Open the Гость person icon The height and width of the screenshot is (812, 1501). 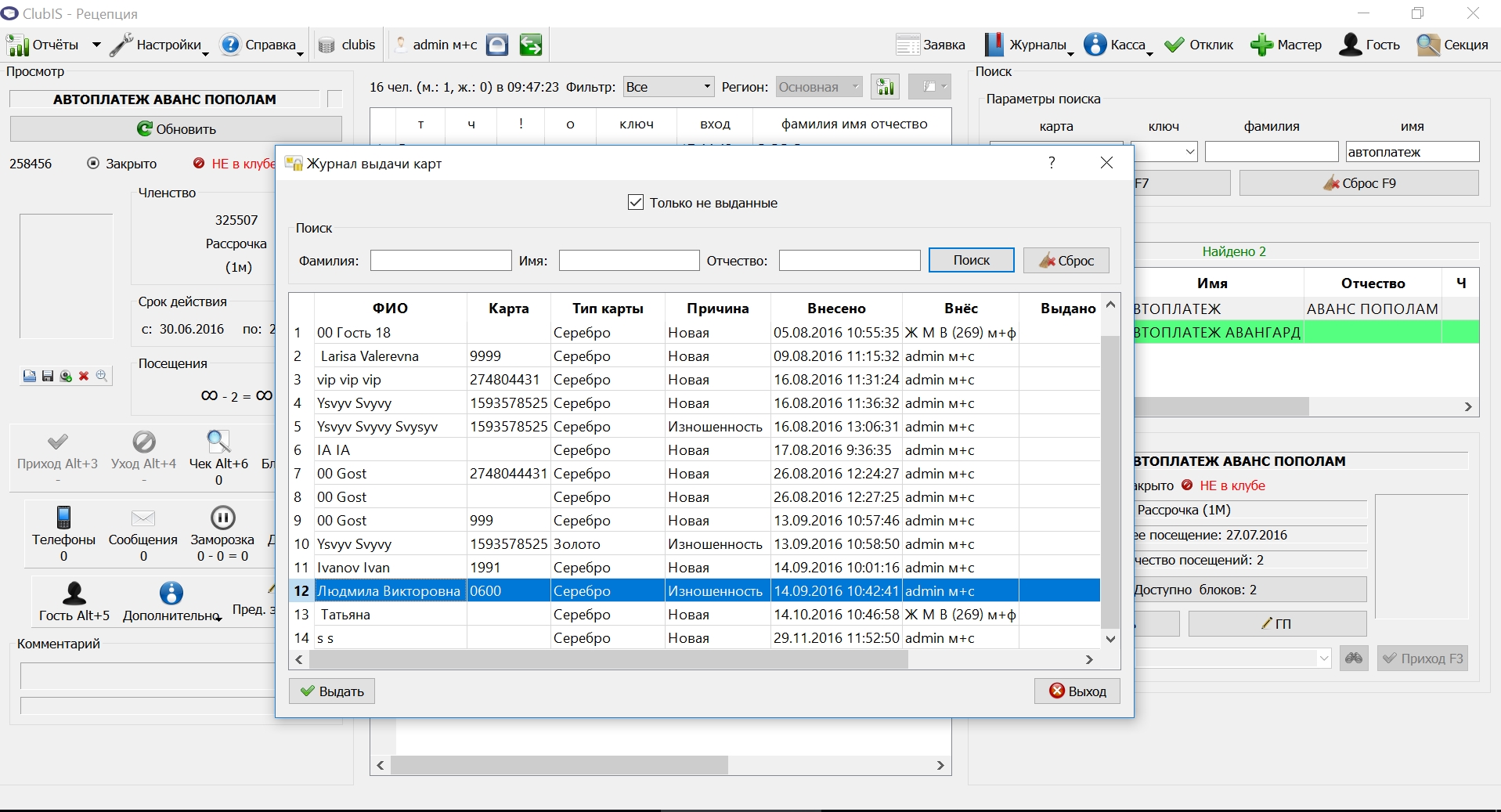[1350, 45]
